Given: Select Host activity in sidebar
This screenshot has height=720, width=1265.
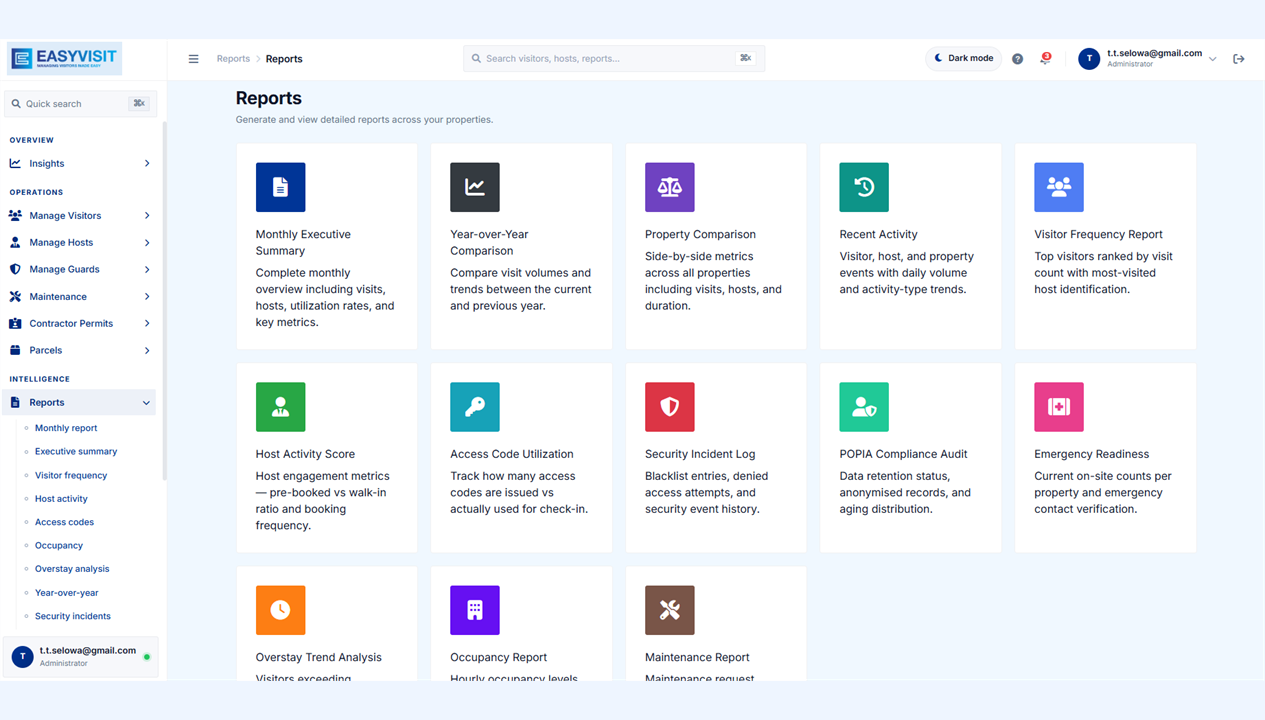Looking at the screenshot, I should (x=61, y=498).
